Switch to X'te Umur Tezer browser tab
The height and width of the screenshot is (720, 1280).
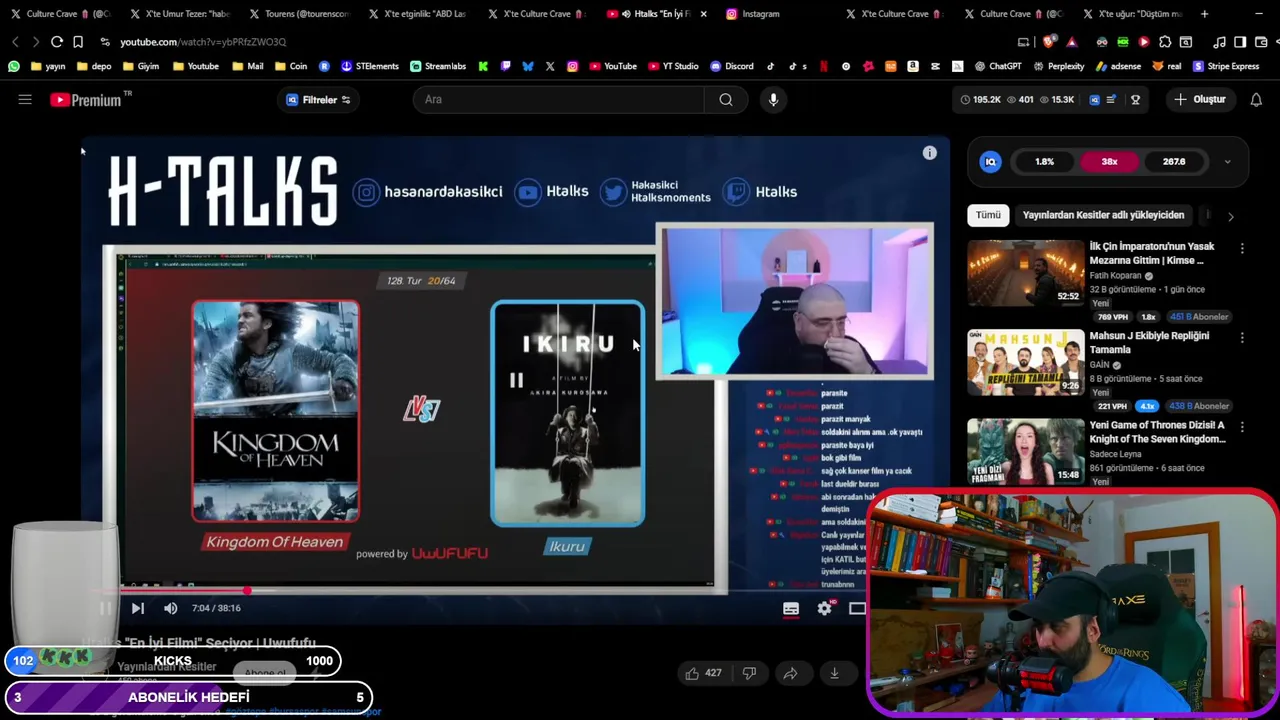click(x=180, y=14)
